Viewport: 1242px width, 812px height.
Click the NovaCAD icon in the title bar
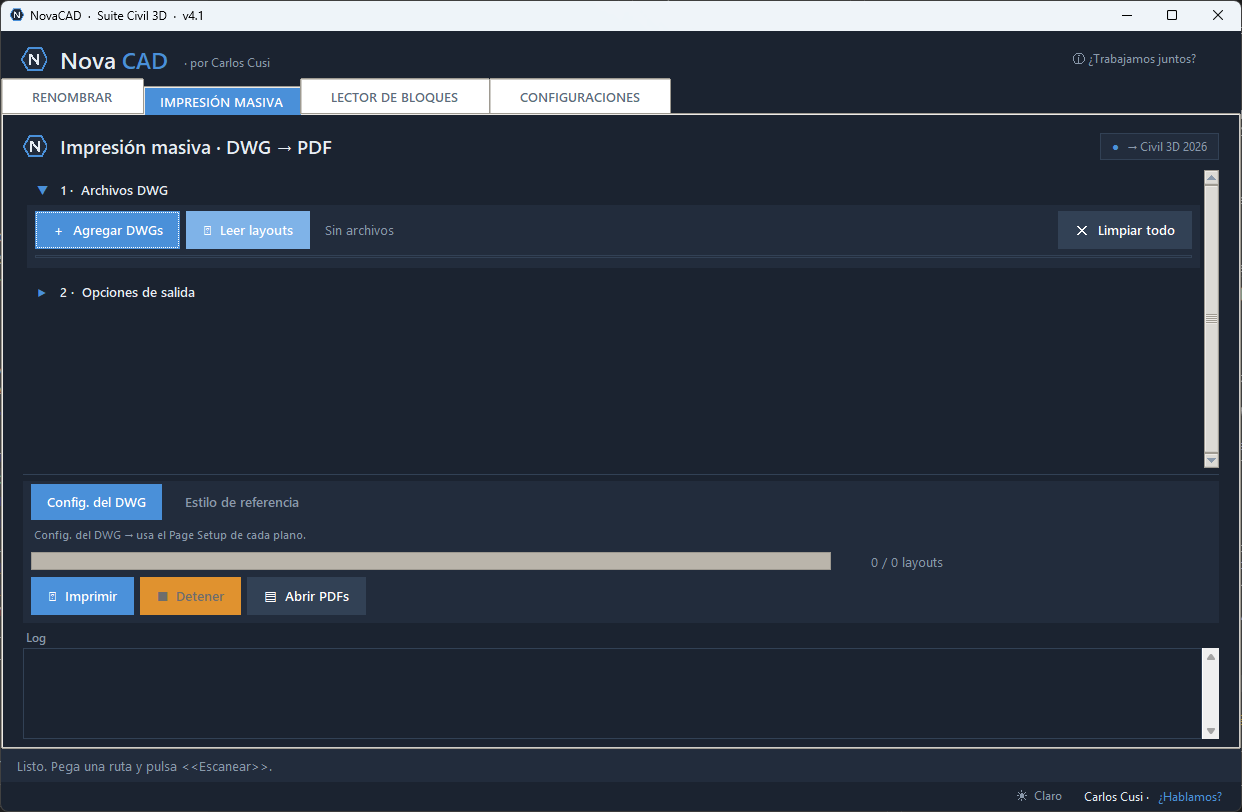(x=17, y=15)
